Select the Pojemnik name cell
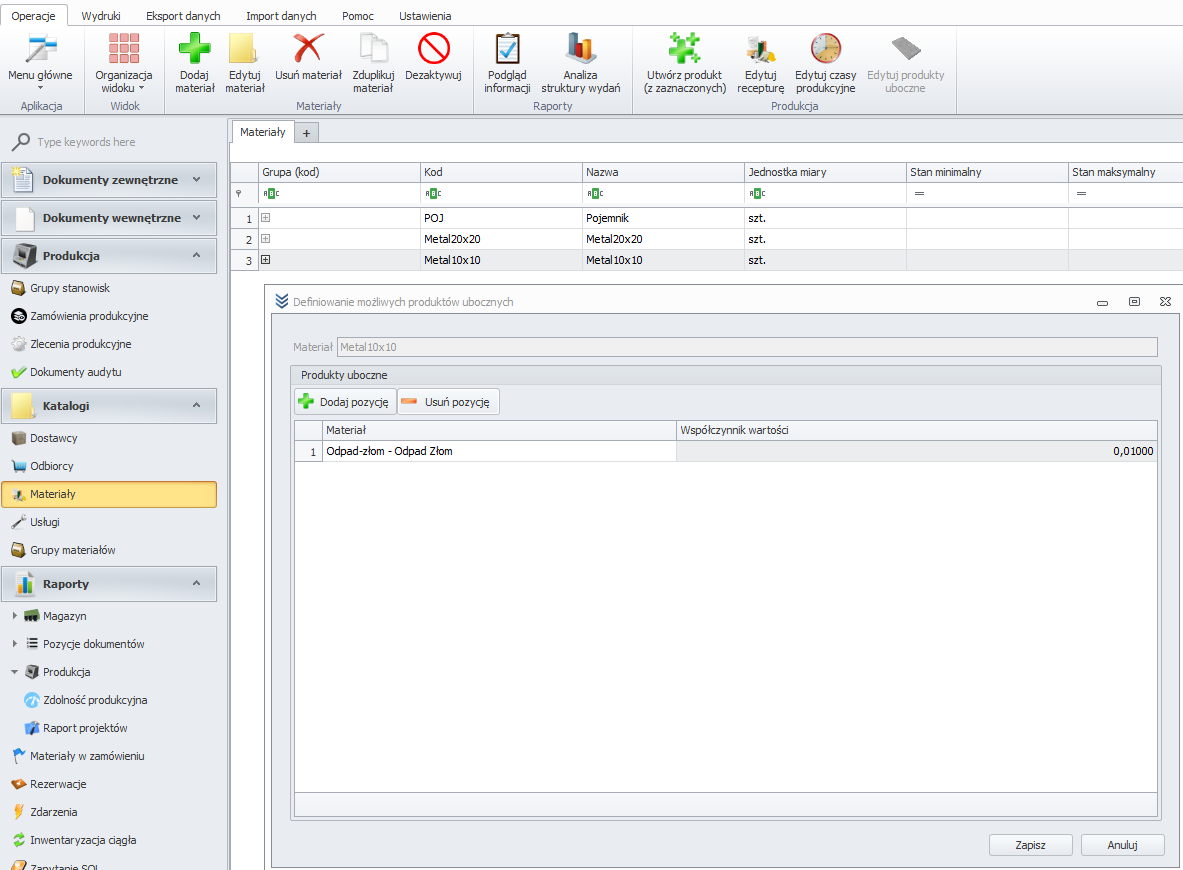The image size is (1183, 870). coord(663,218)
